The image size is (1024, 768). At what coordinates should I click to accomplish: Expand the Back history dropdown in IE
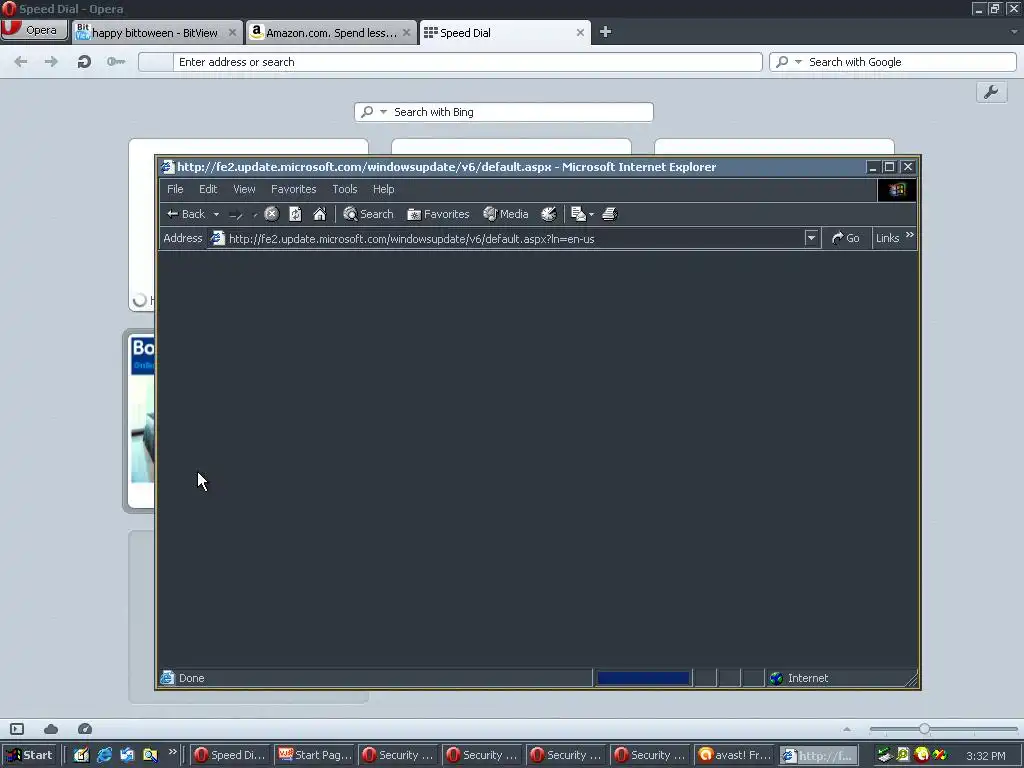pos(216,214)
